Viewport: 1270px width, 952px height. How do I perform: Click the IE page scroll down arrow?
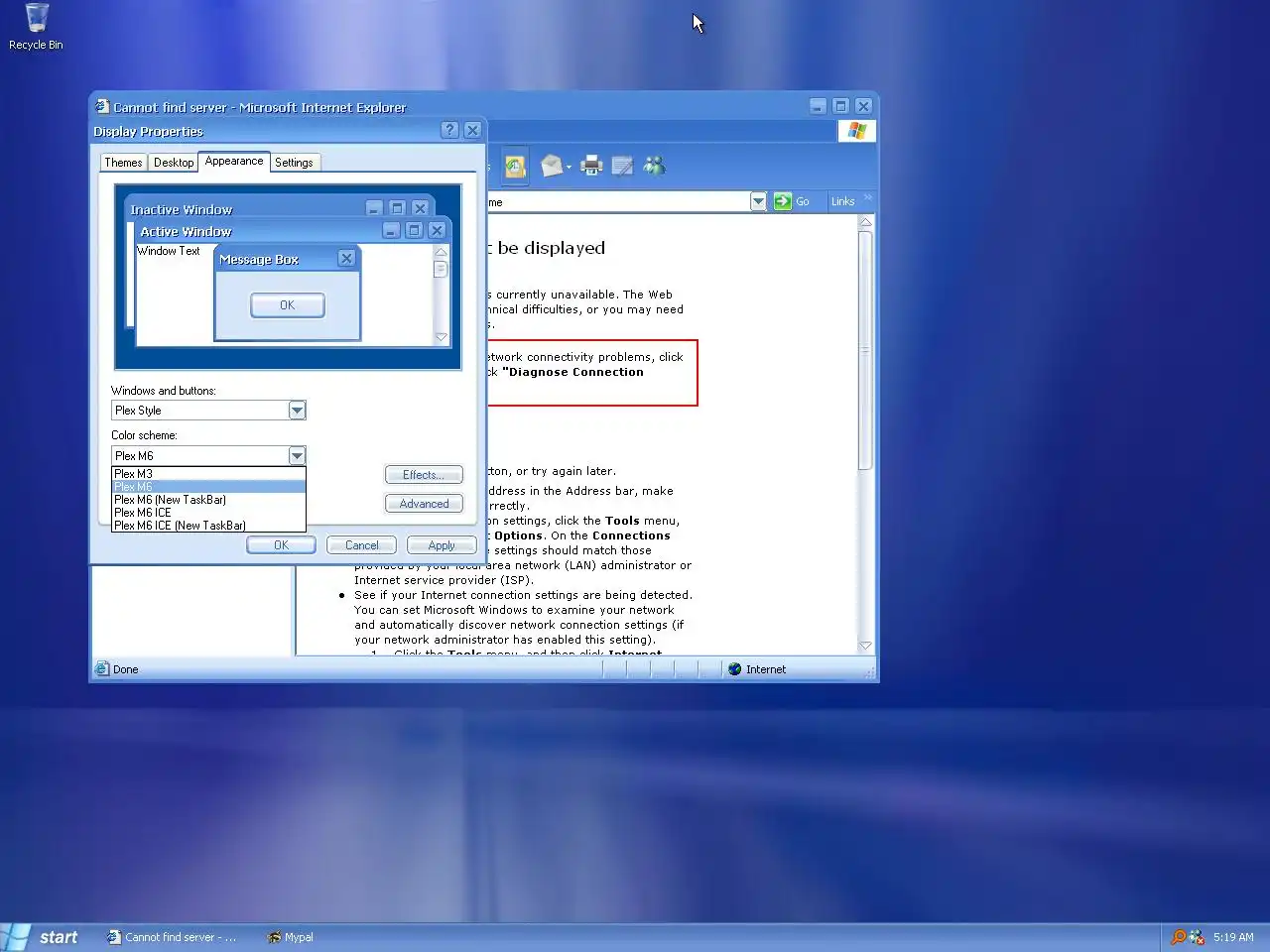pyautogui.click(x=865, y=646)
